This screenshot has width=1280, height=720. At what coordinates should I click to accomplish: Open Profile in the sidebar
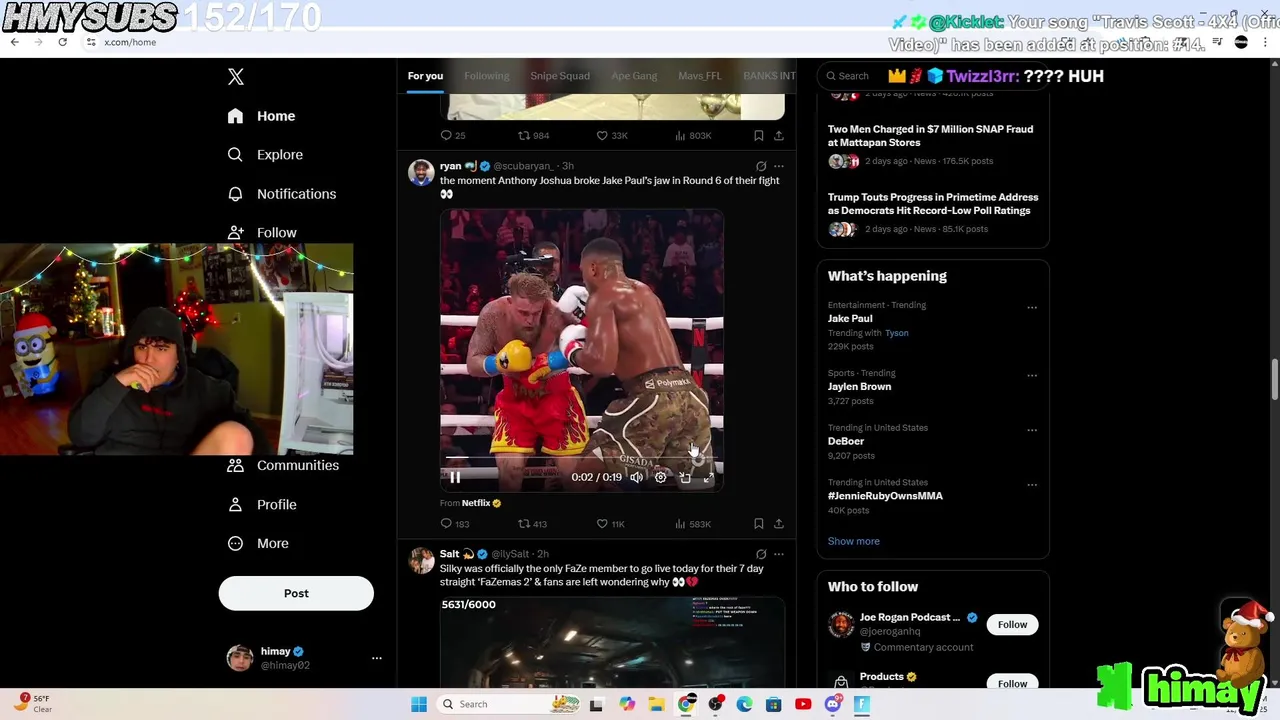tap(262, 505)
